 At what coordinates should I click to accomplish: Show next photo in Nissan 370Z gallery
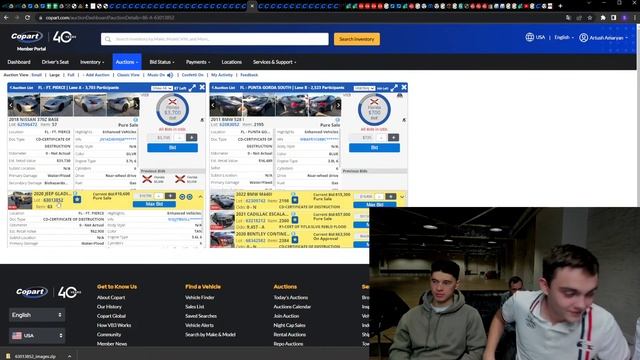[136, 105]
